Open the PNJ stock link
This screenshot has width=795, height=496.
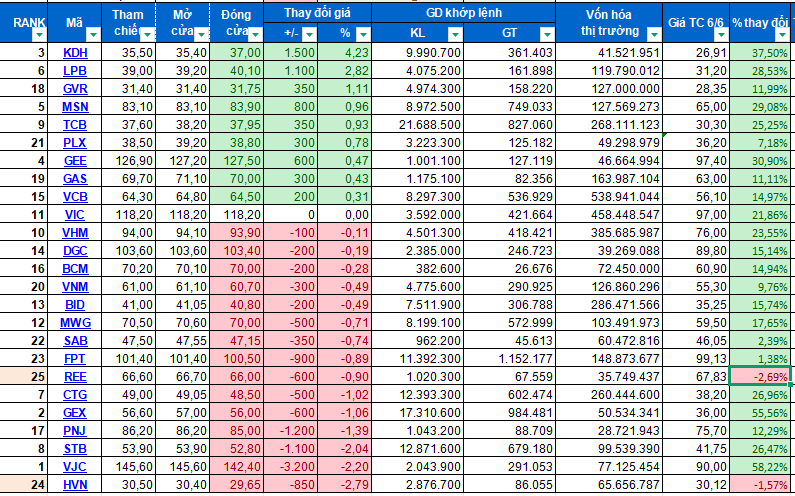pyautogui.click(x=75, y=431)
